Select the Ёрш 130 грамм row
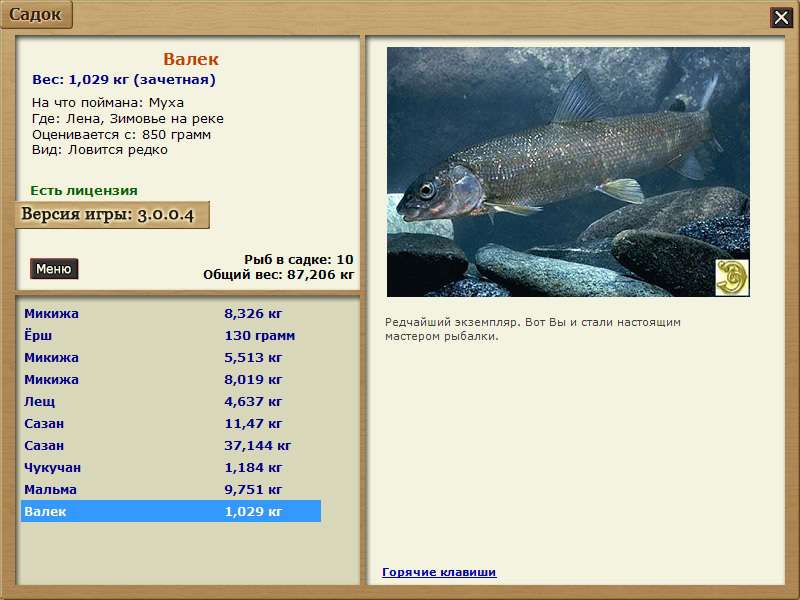800x600 pixels. pyautogui.click(x=170, y=336)
